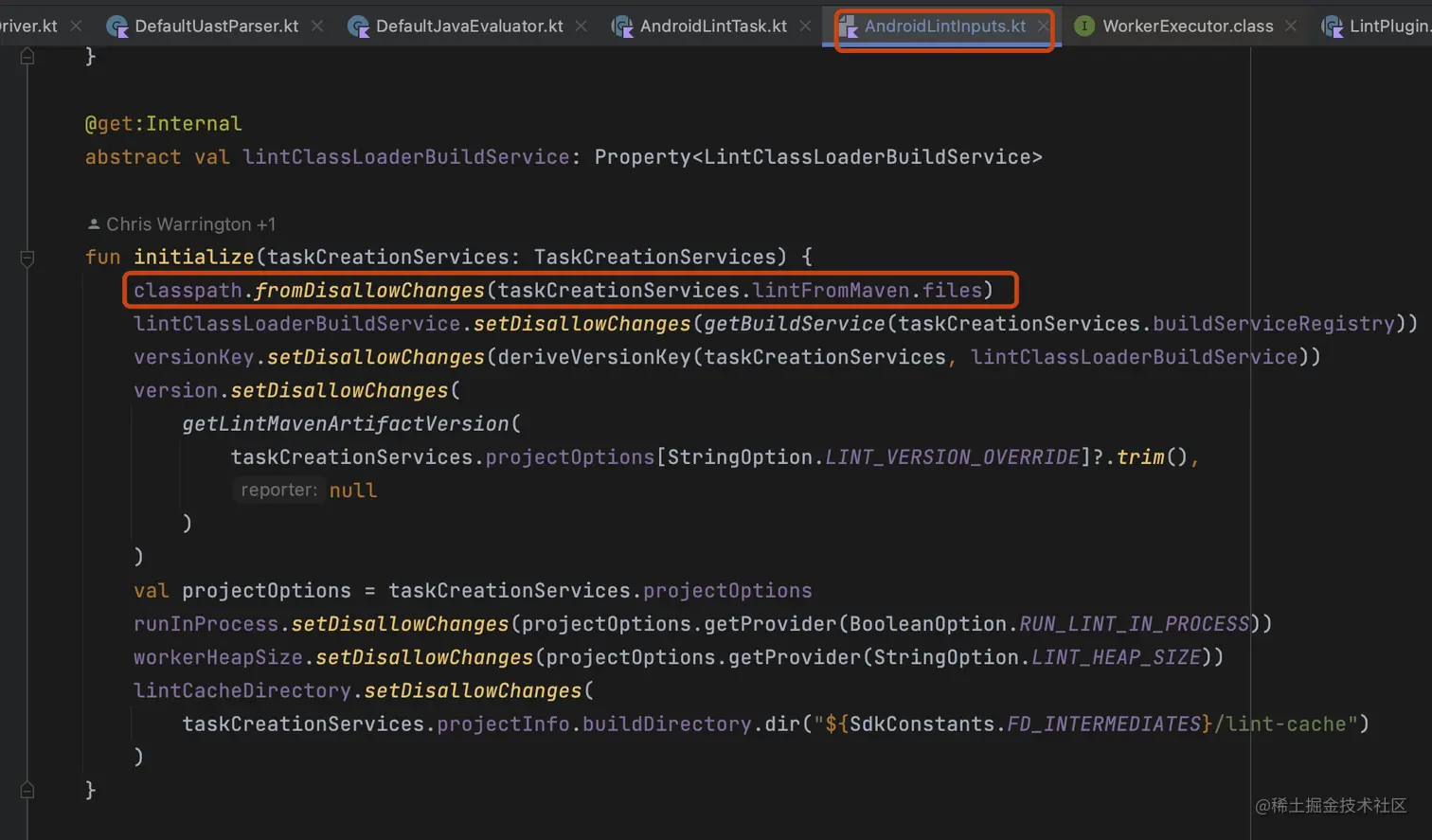This screenshot has height=840, width=1432.
Task: Close the DefaultUastParser.kt tab
Action: click(317, 27)
